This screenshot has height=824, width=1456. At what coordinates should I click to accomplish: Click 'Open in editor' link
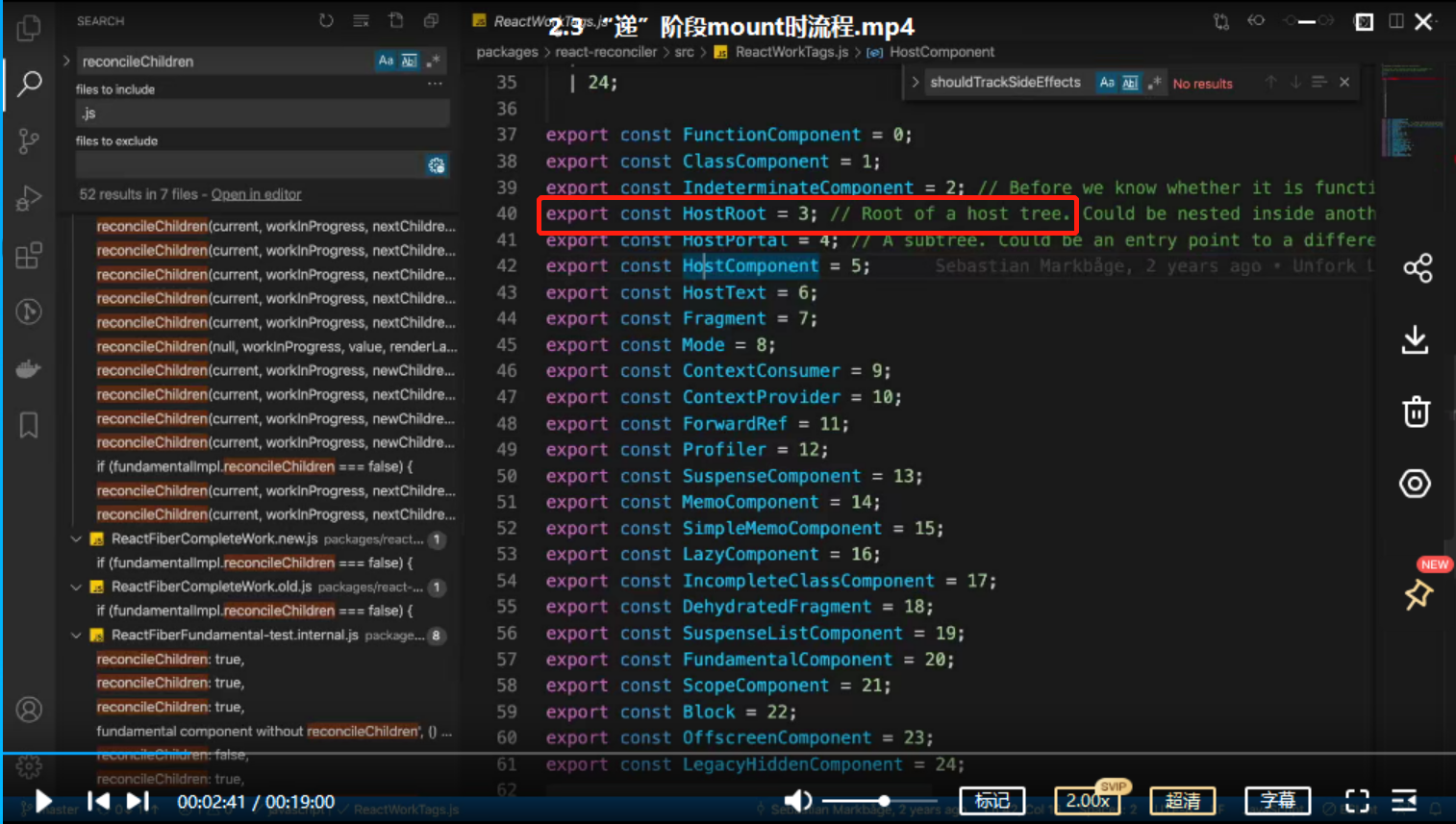(x=256, y=194)
